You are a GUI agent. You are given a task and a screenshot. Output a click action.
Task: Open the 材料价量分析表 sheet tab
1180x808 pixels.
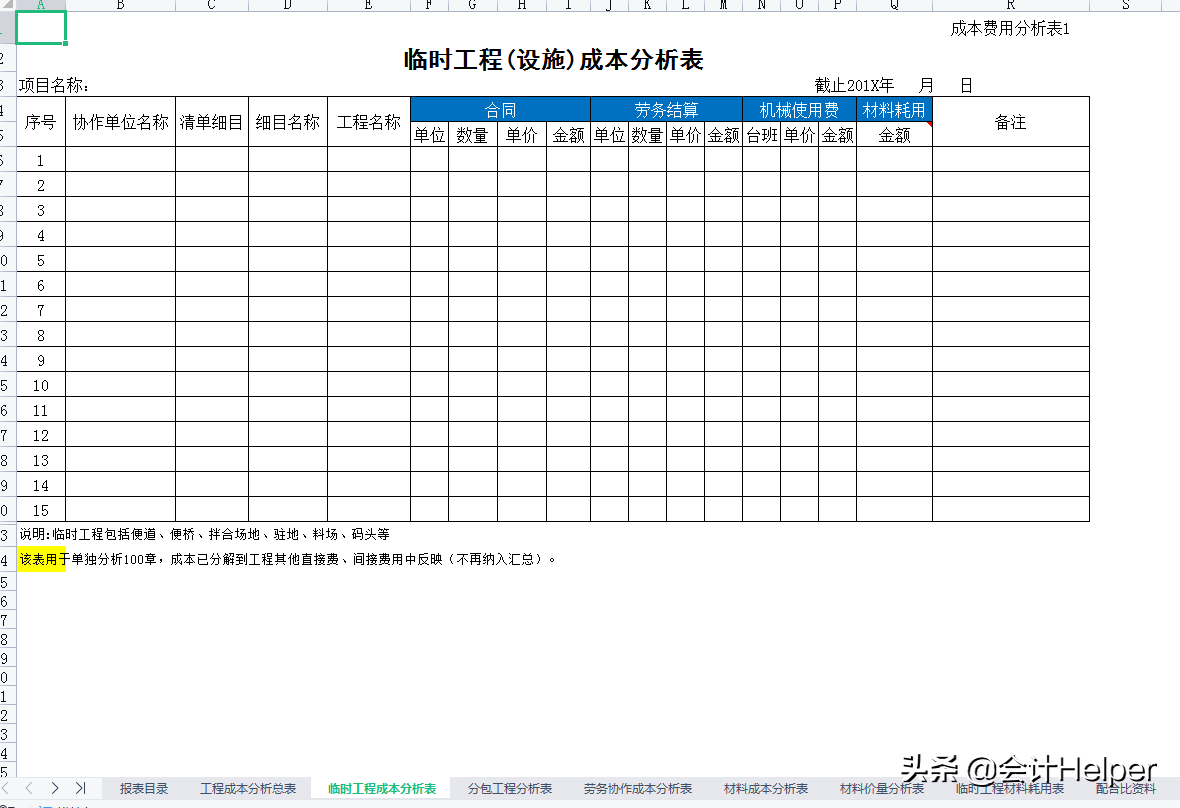(x=880, y=788)
